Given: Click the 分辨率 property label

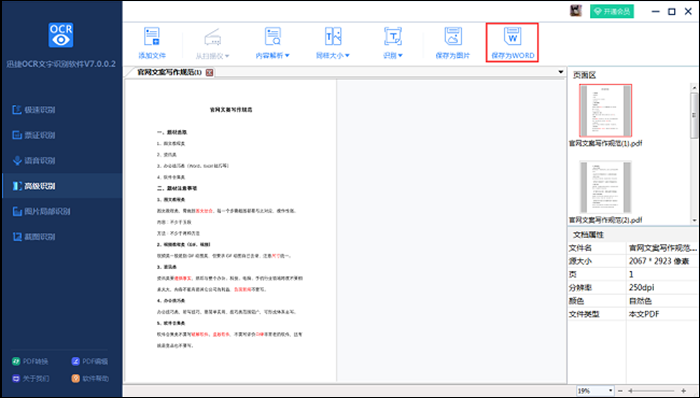Looking at the screenshot, I should (580, 288).
